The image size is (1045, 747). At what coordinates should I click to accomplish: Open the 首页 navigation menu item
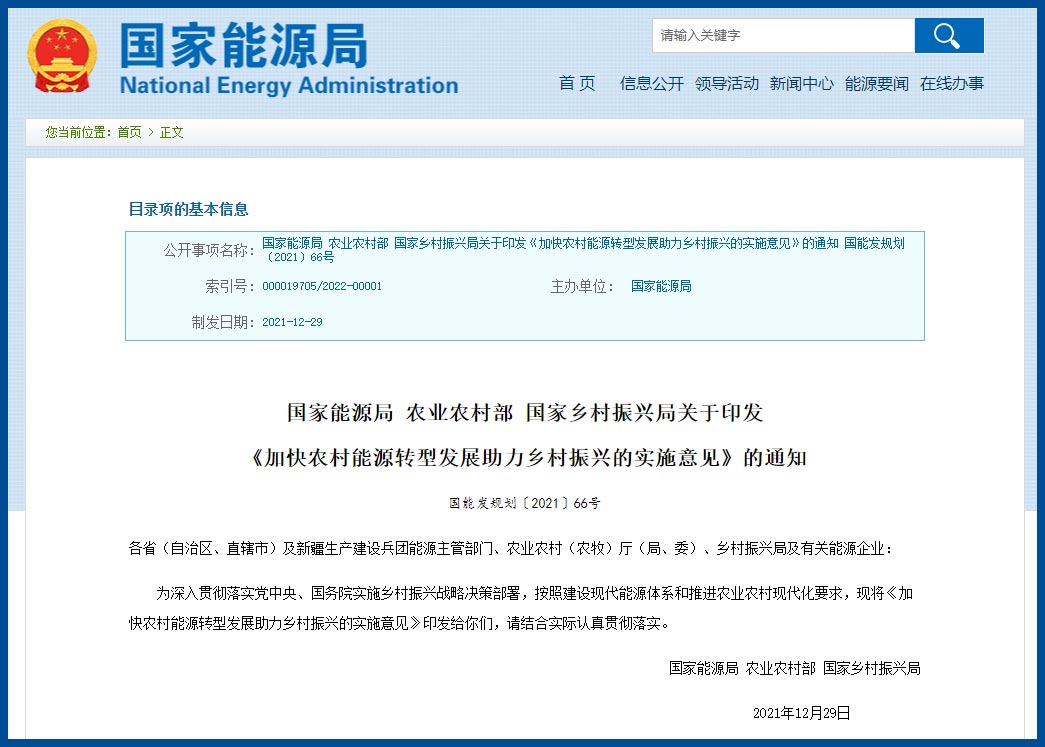pos(577,83)
